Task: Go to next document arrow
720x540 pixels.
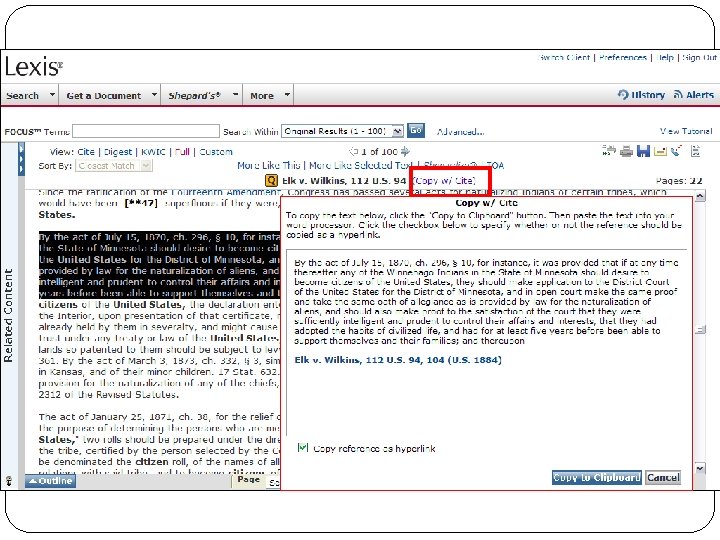Action: click(x=405, y=151)
